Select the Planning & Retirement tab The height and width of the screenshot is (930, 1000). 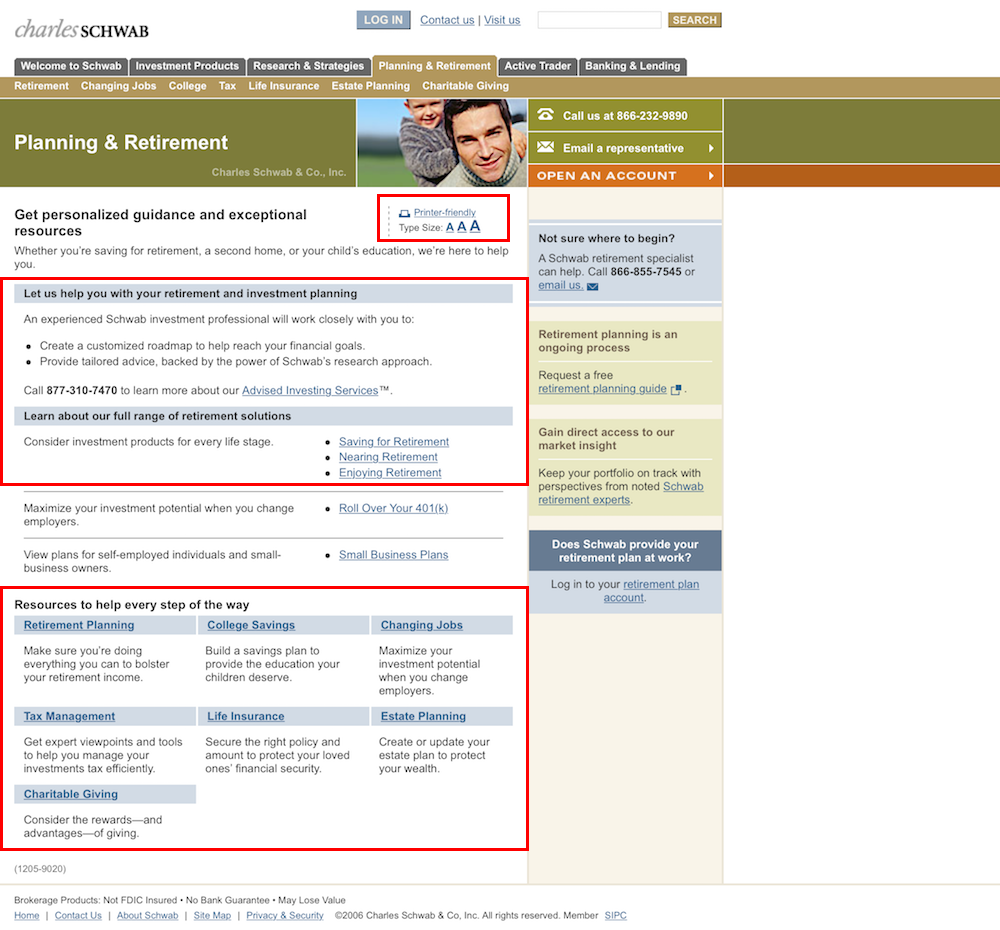[x=434, y=66]
